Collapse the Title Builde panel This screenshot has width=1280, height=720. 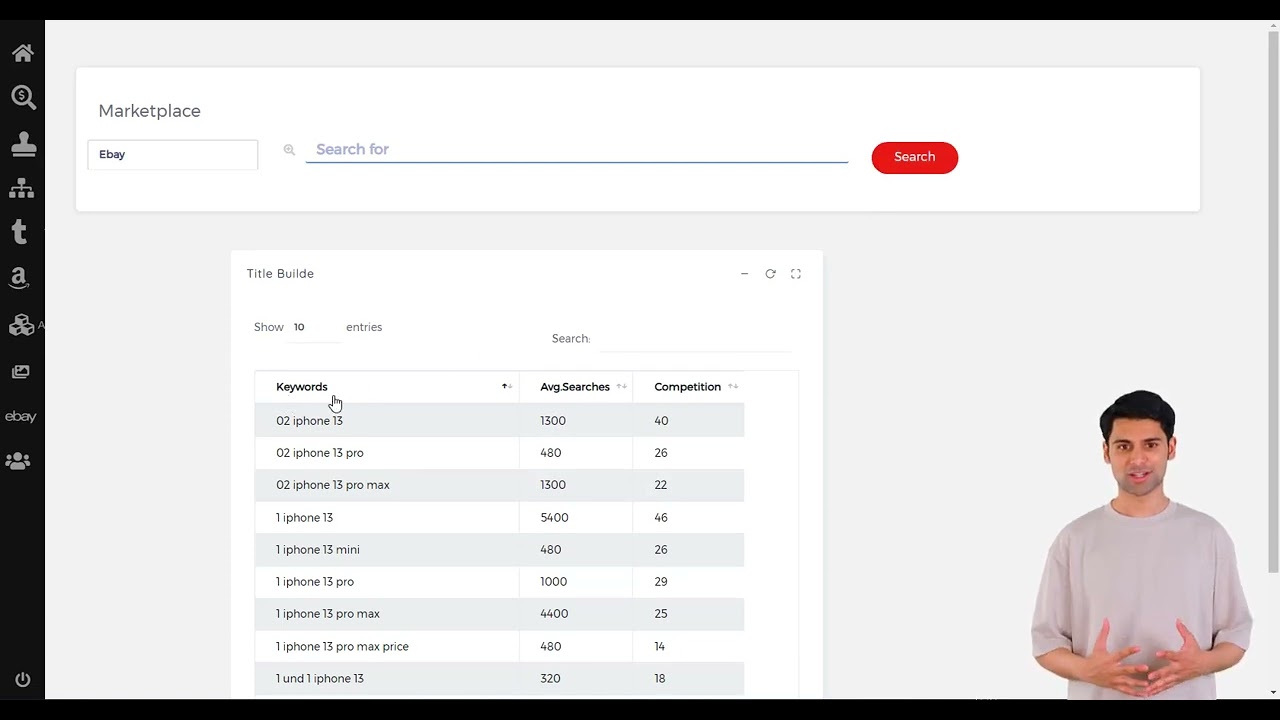tap(744, 274)
